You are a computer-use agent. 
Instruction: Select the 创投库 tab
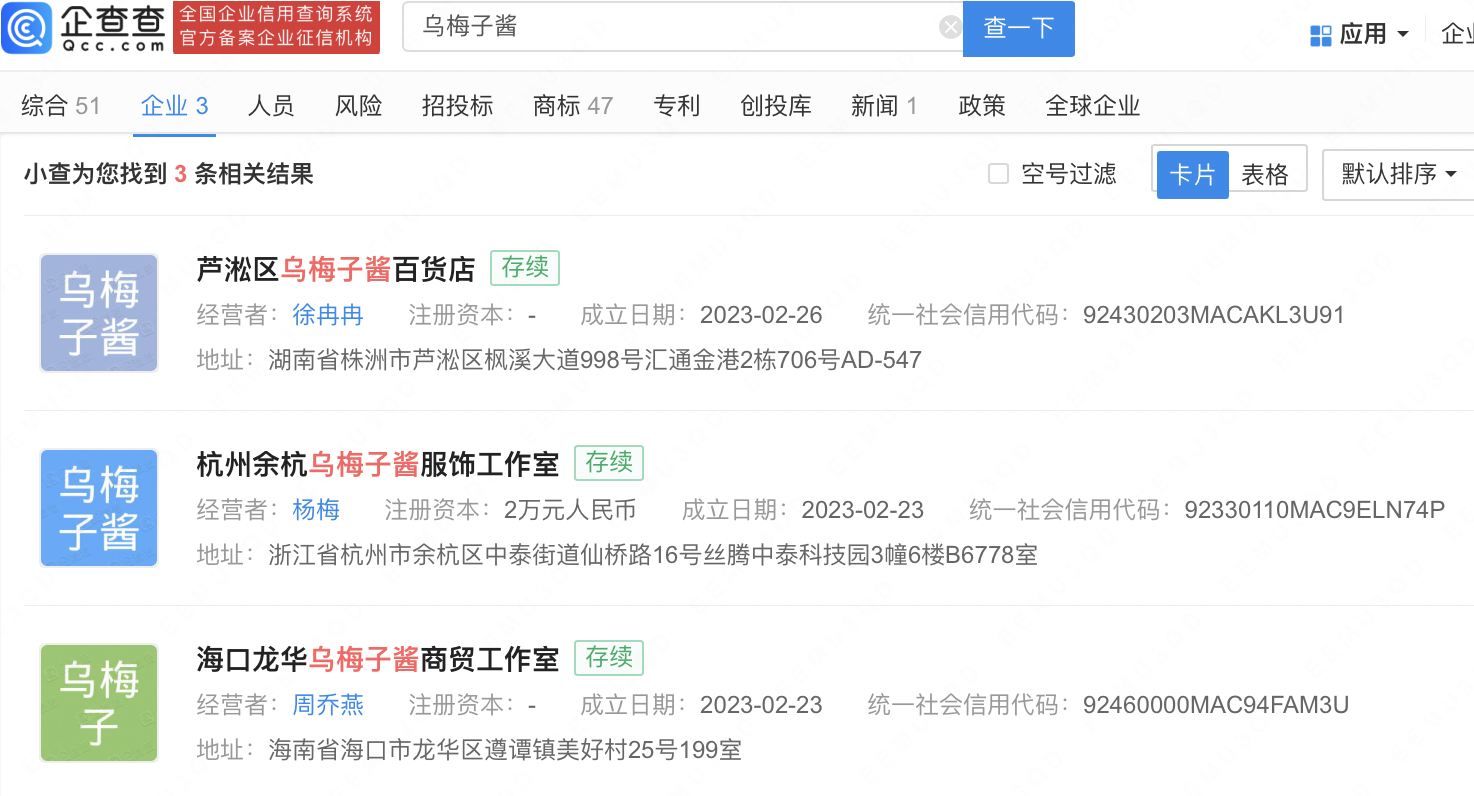click(x=776, y=106)
